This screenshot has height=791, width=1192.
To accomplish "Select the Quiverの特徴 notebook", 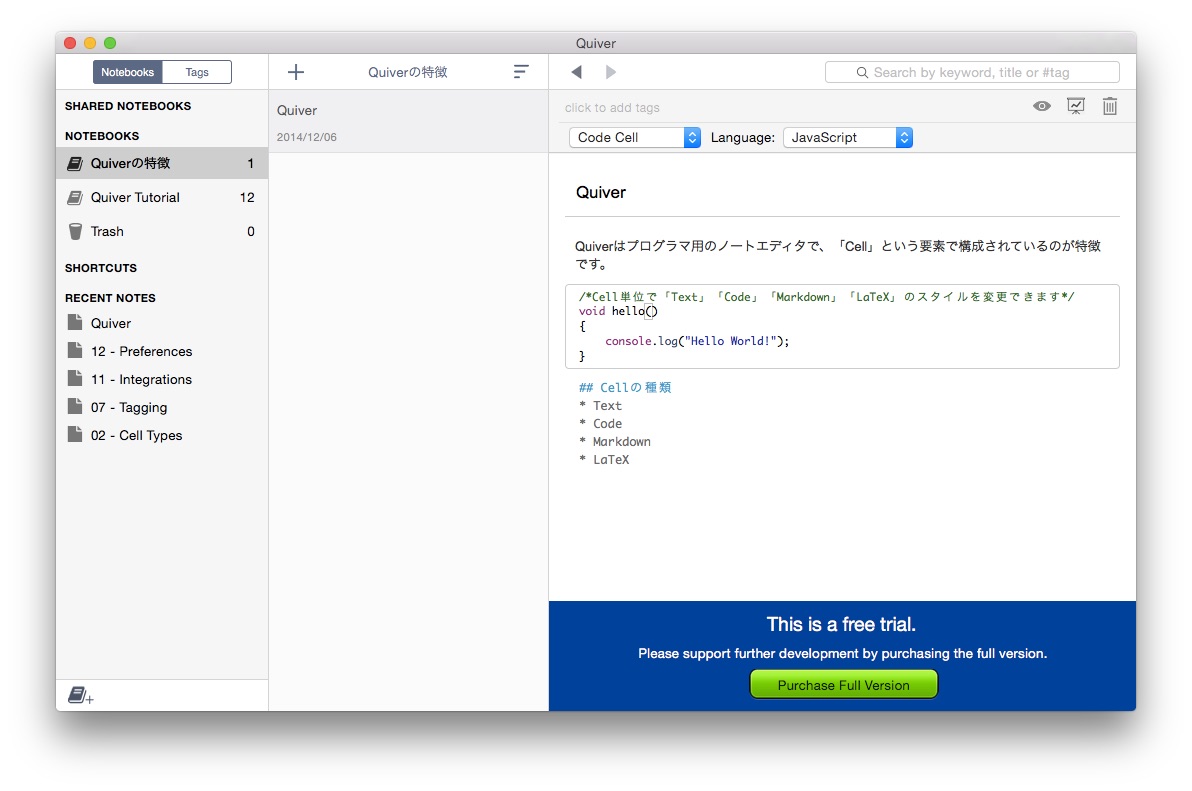I will click(x=162, y=163).
